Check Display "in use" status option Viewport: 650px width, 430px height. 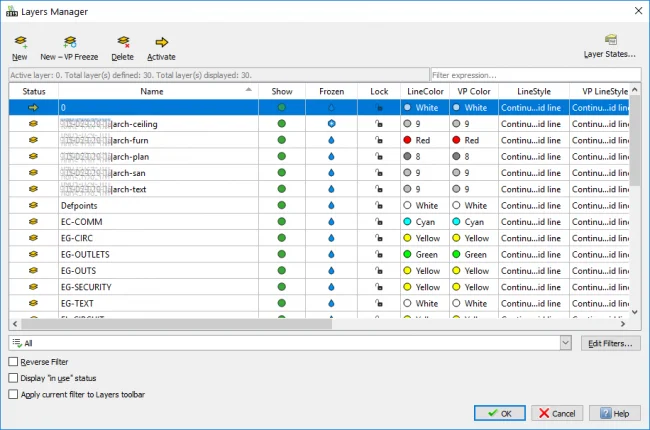tap(13, 378)
